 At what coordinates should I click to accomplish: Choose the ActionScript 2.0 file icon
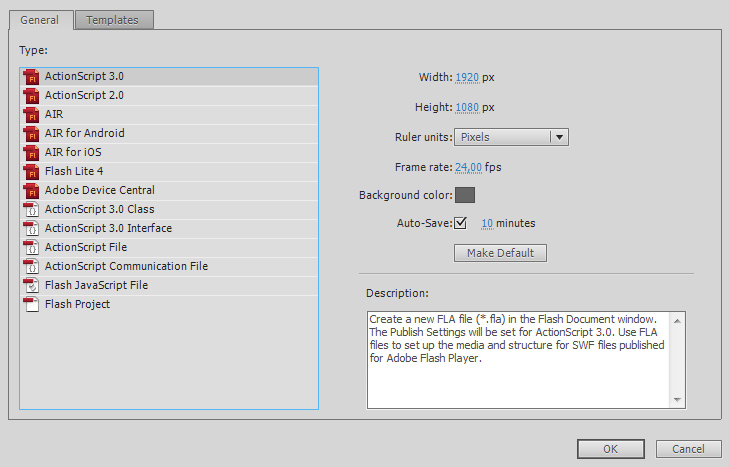coord(30,95)
